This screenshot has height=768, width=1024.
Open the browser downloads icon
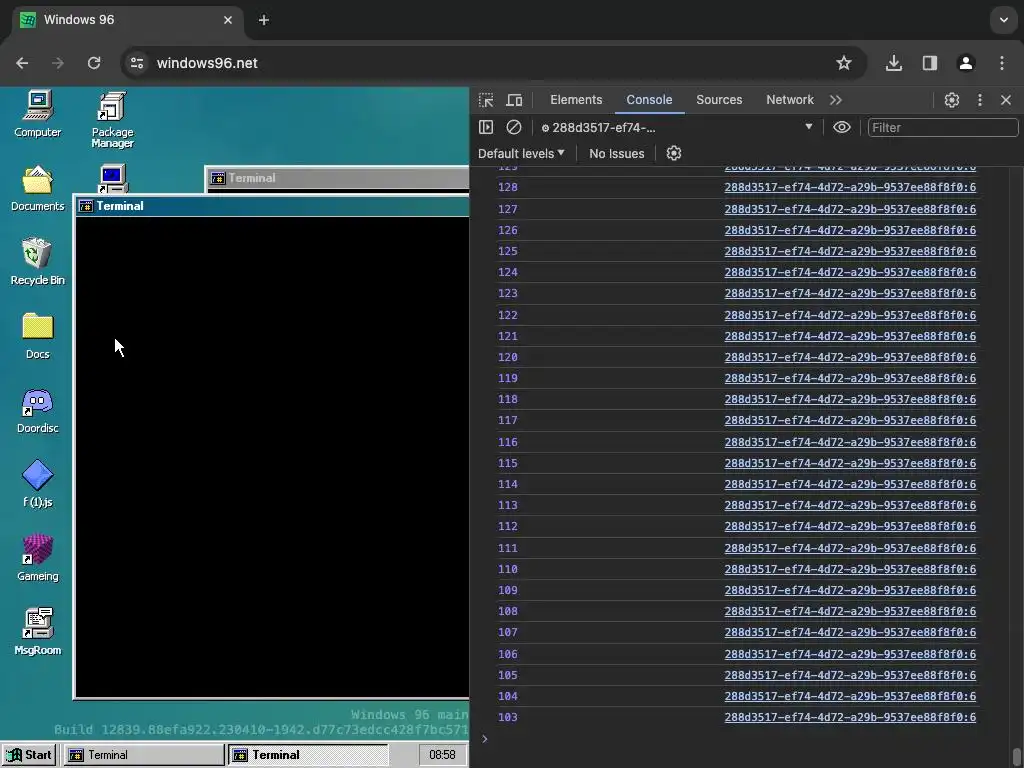click(x=894, y=63)
